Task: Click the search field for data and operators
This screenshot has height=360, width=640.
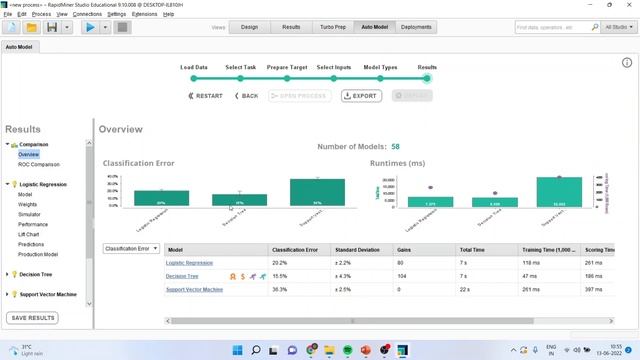Action: (x=552, y=27)
